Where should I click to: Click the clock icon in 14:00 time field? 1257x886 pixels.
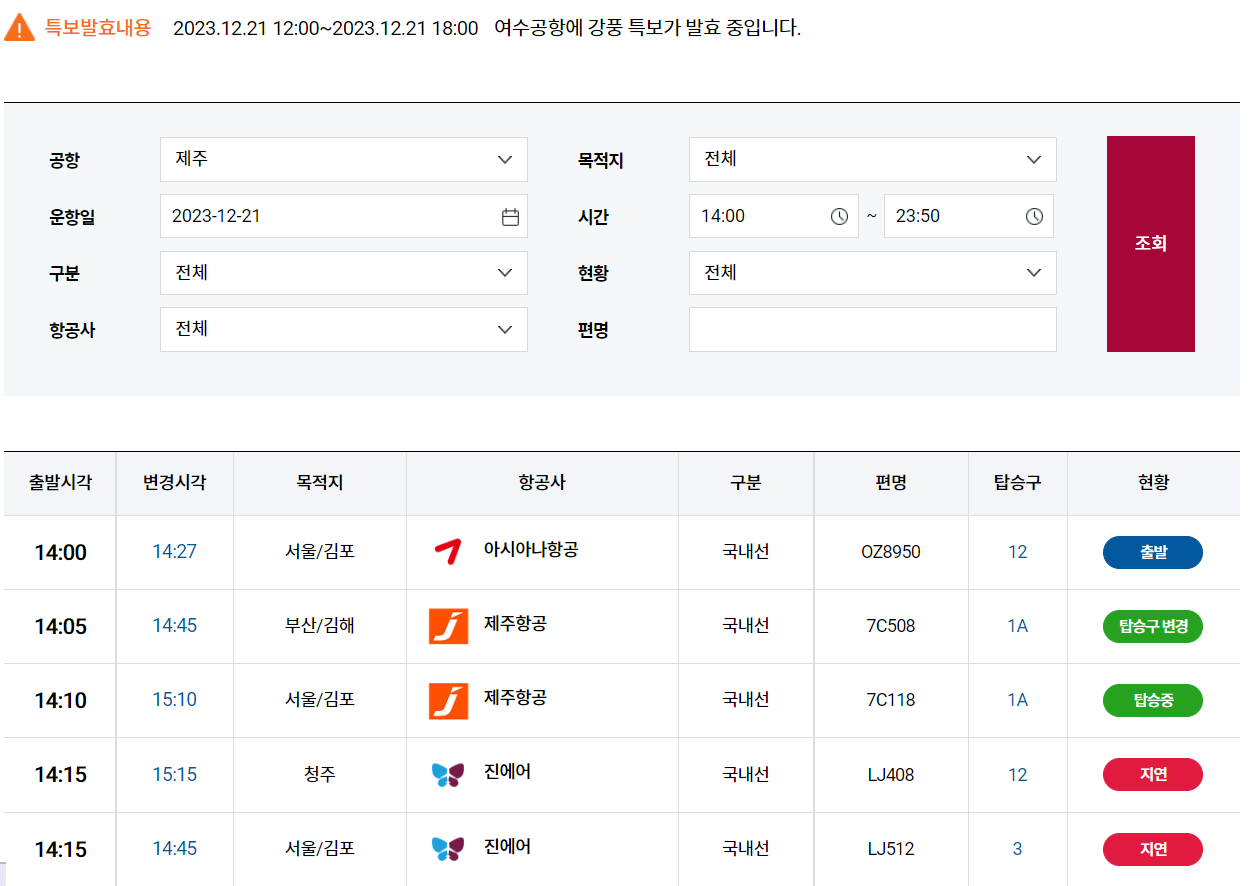click(x=839, y=216)
